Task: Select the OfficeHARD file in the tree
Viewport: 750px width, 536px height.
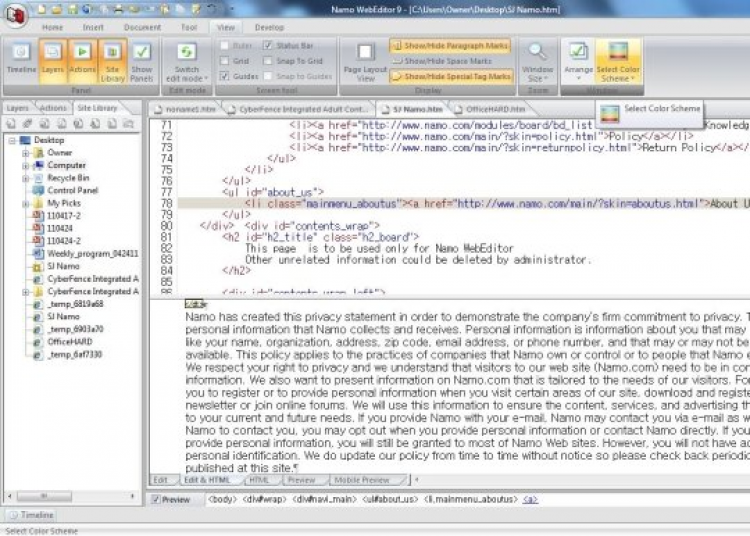Action: coord(69,342)
